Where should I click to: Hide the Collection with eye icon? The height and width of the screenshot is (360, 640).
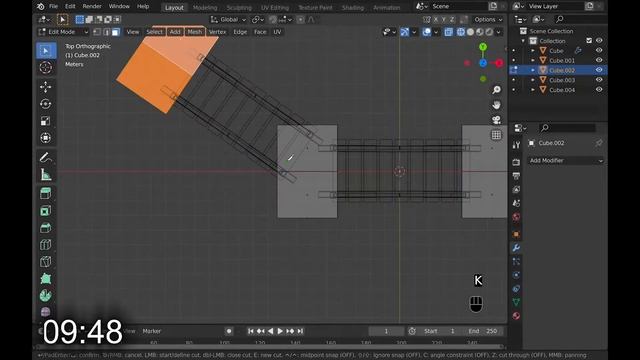point(599,40)
